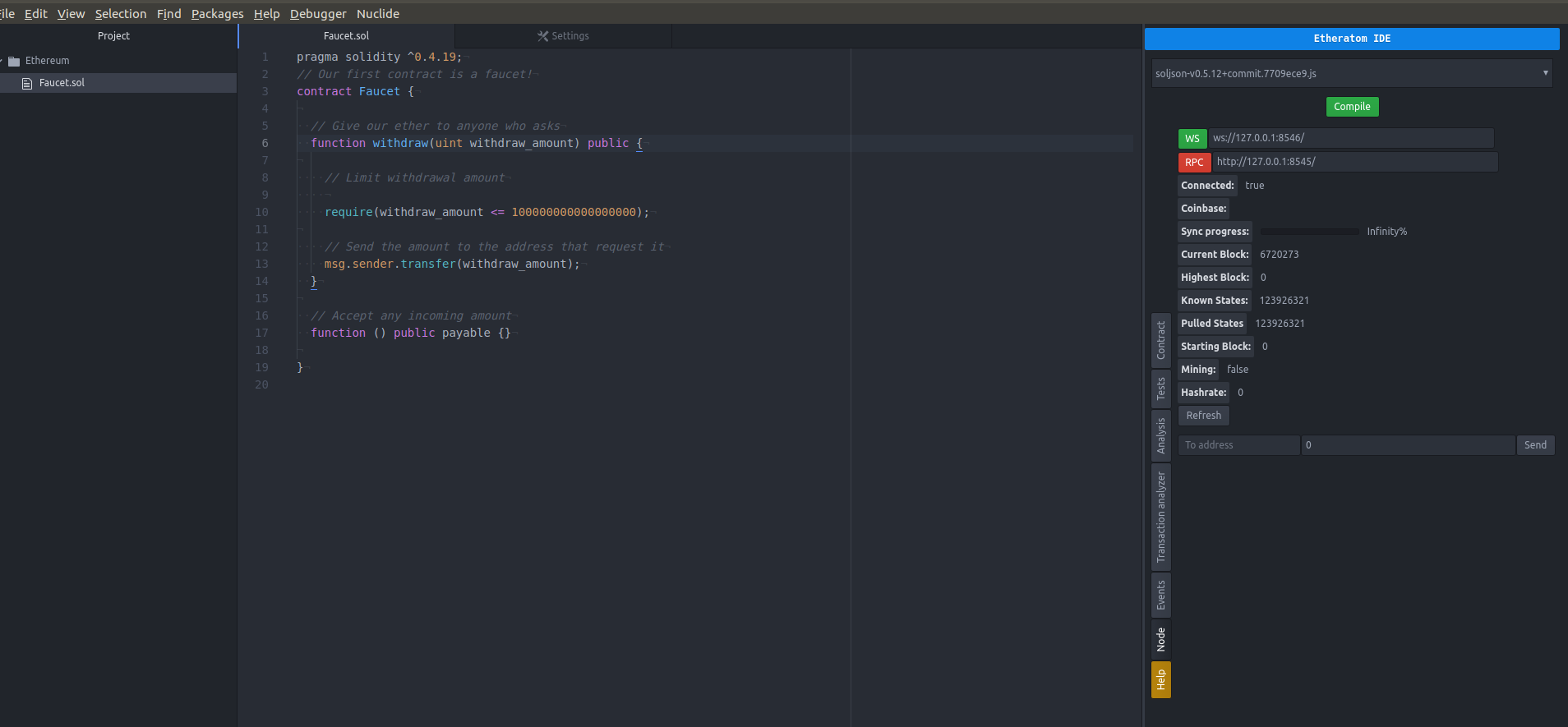
Task: Click the Known States value
Action: 1284,301
